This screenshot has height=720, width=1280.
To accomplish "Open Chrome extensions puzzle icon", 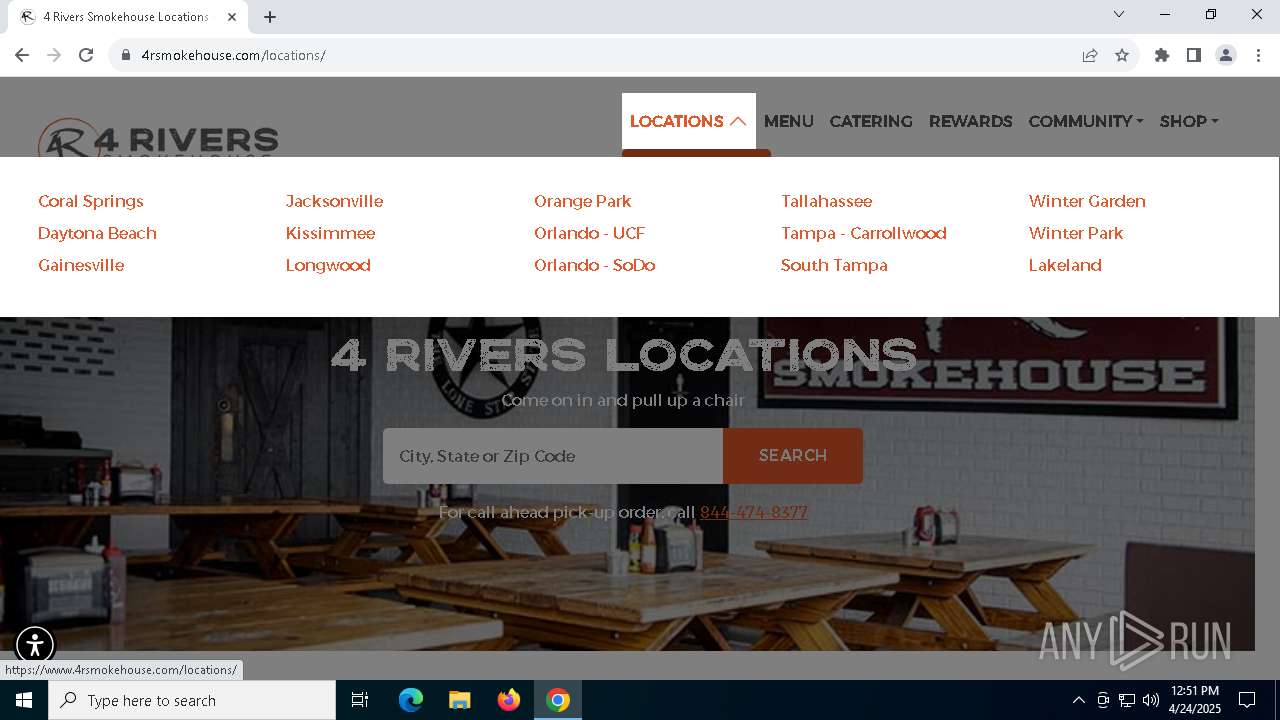I will [x=1162, y=55].
